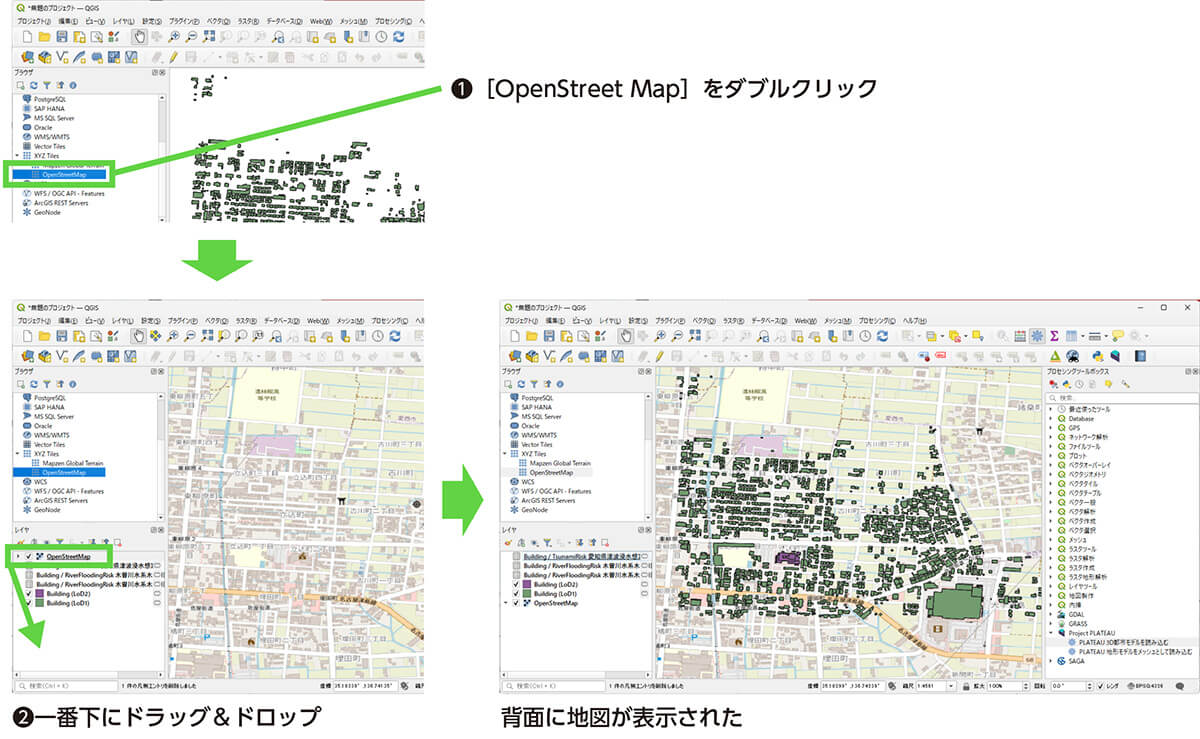Click toolbox history clock icon in right window
Image resolution: width=1200 pixels, height=739 pixels.
pos(1079,385)
